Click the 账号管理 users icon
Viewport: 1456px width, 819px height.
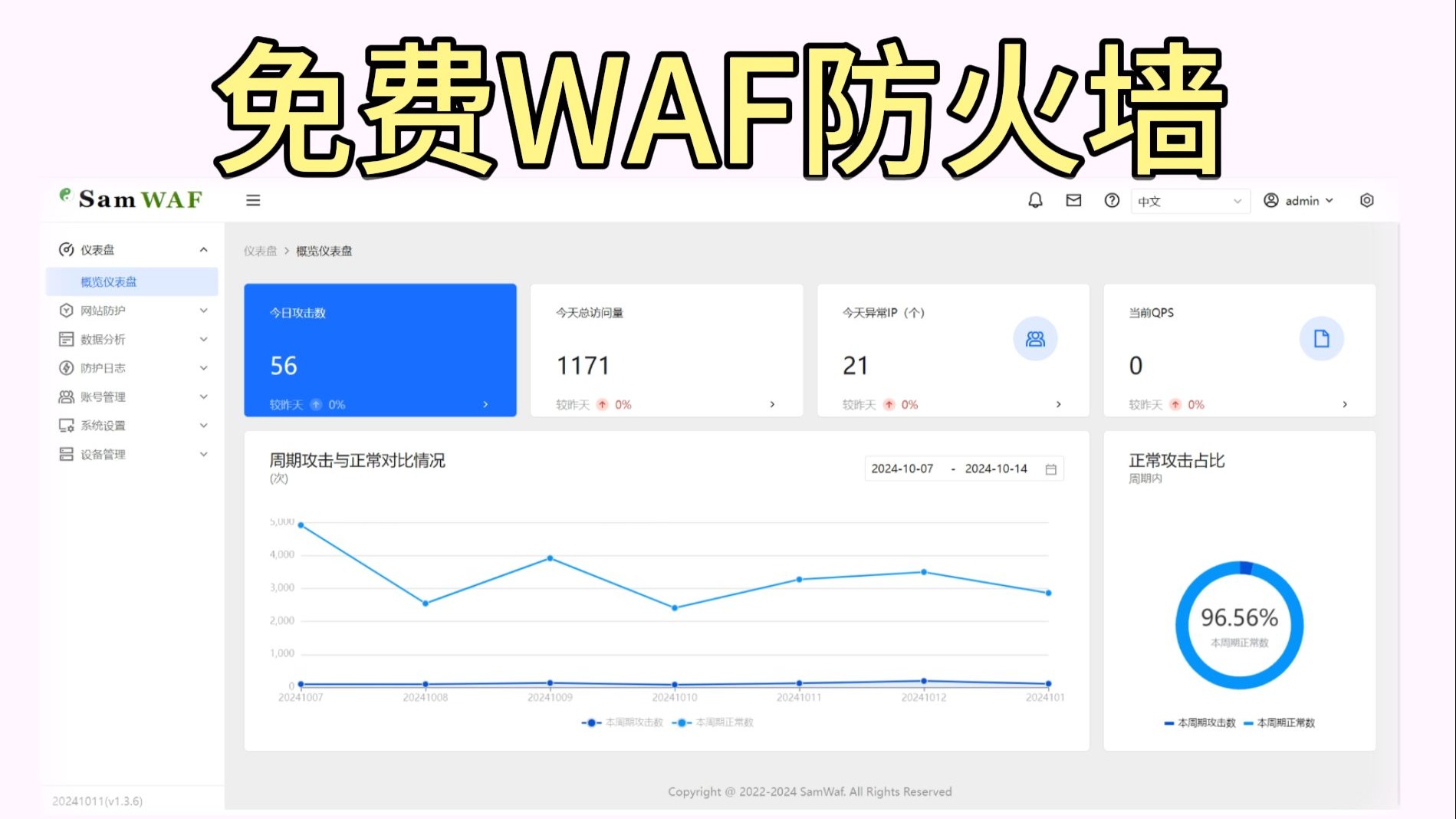tap(67, 396)
